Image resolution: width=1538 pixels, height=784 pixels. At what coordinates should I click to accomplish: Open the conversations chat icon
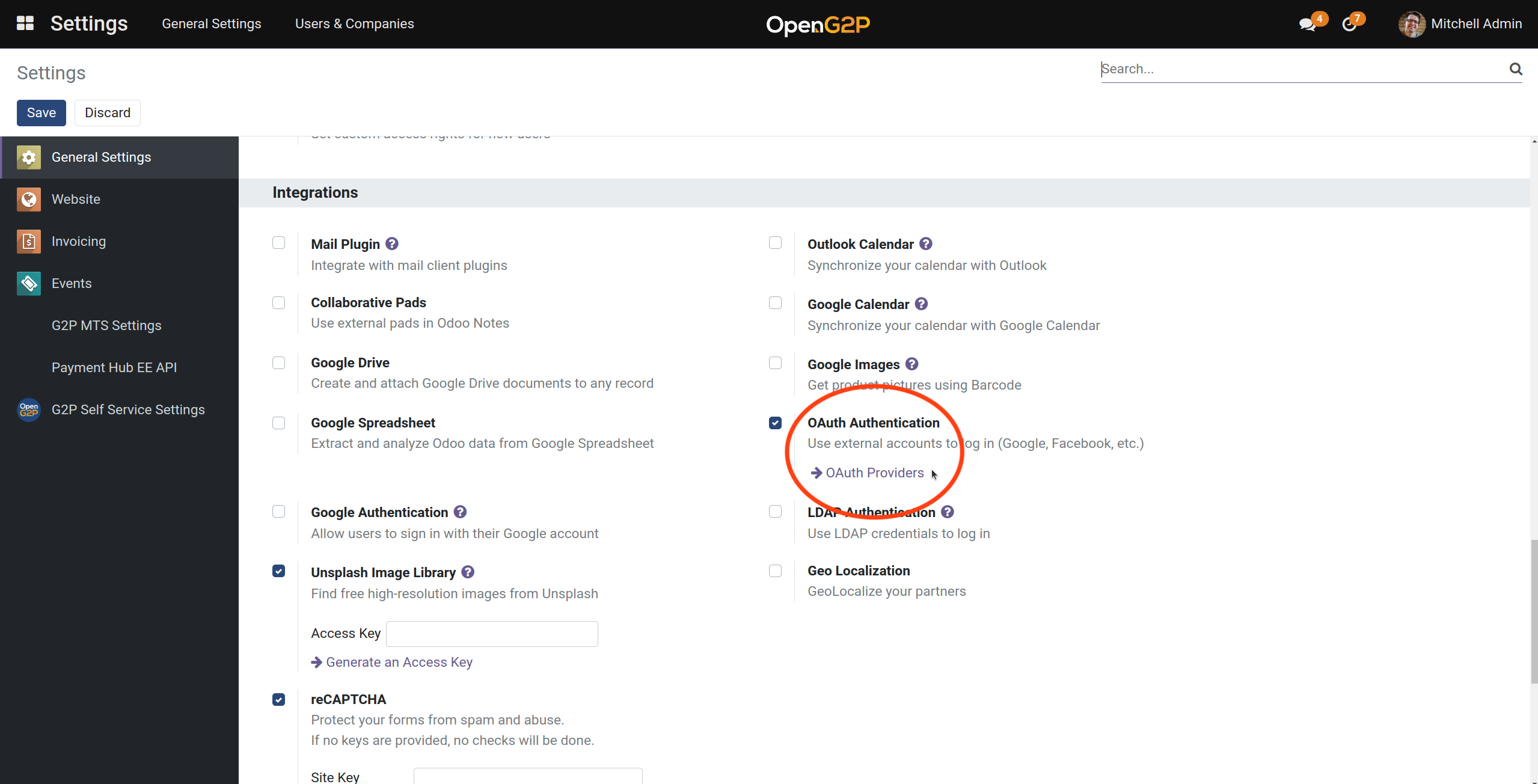point(1307,25)
